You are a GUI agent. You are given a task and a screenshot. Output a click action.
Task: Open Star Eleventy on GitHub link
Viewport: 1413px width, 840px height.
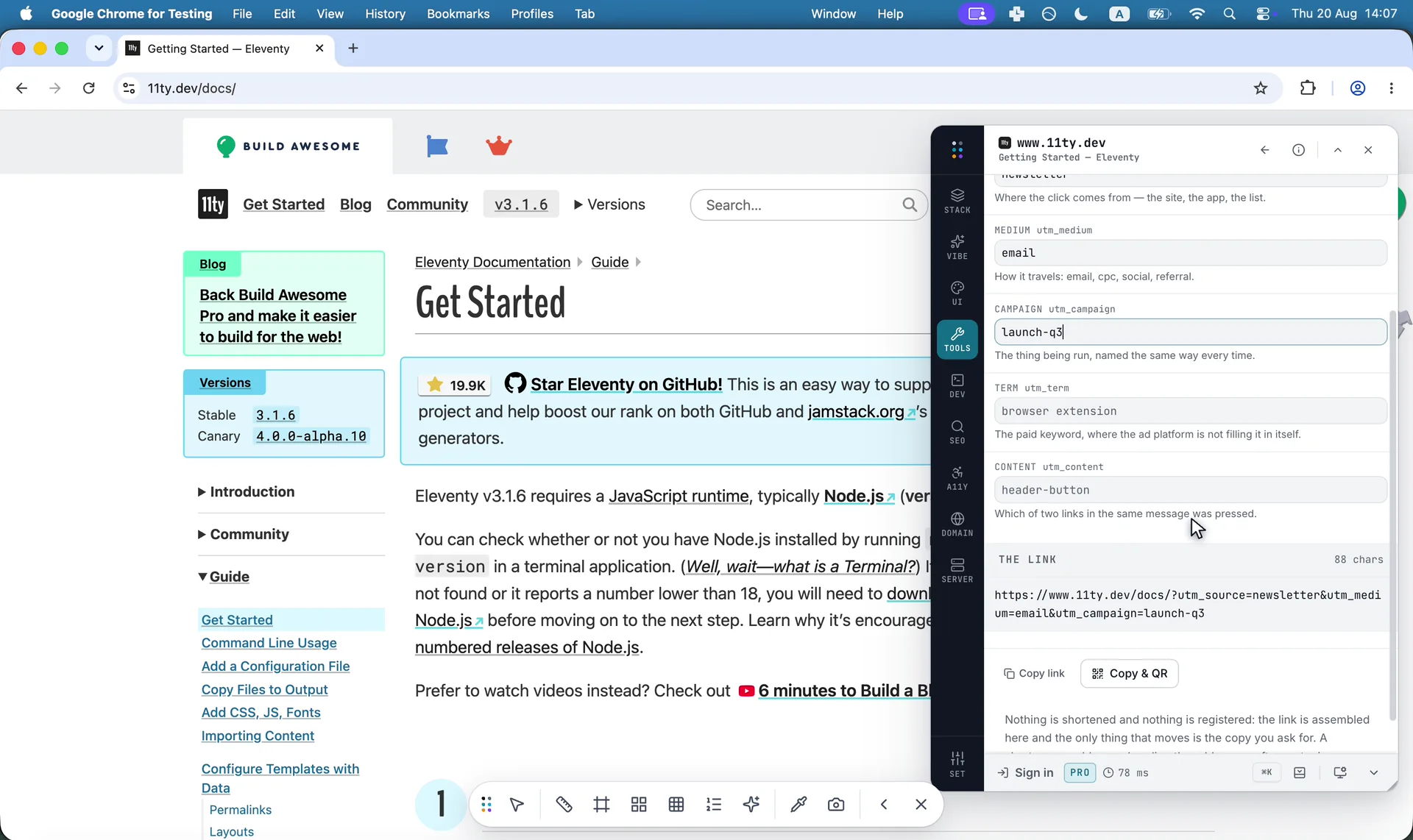[x=626, y=384]
